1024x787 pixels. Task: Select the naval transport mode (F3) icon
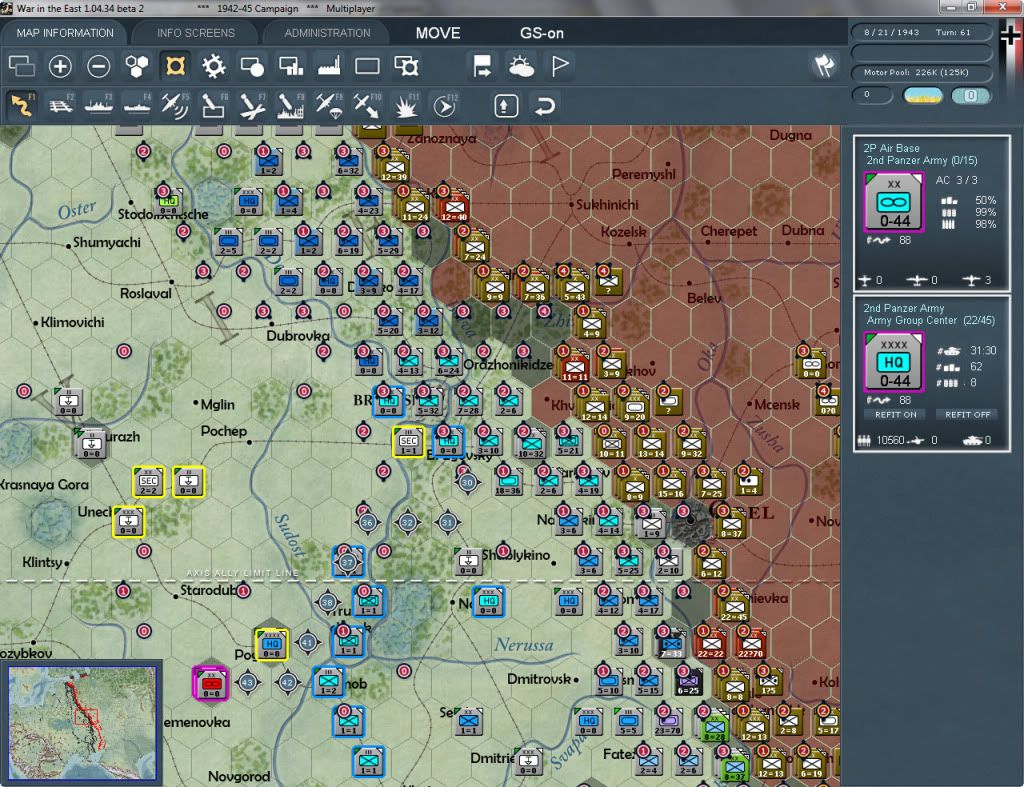[x=99, y=106]
